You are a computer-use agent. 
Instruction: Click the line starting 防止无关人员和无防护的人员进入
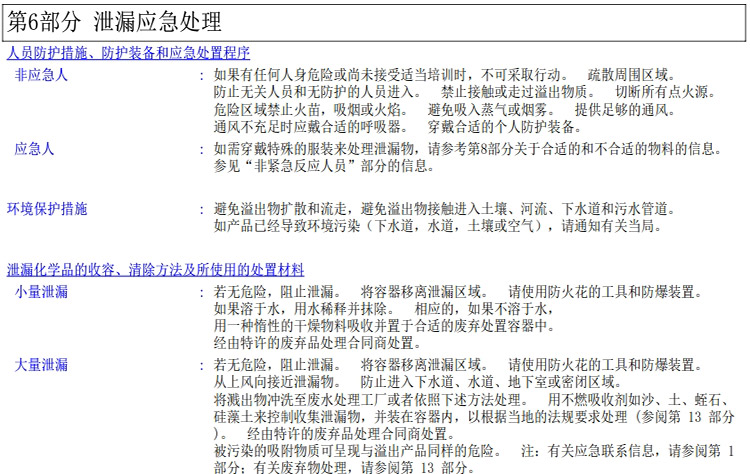coord(464,92)
